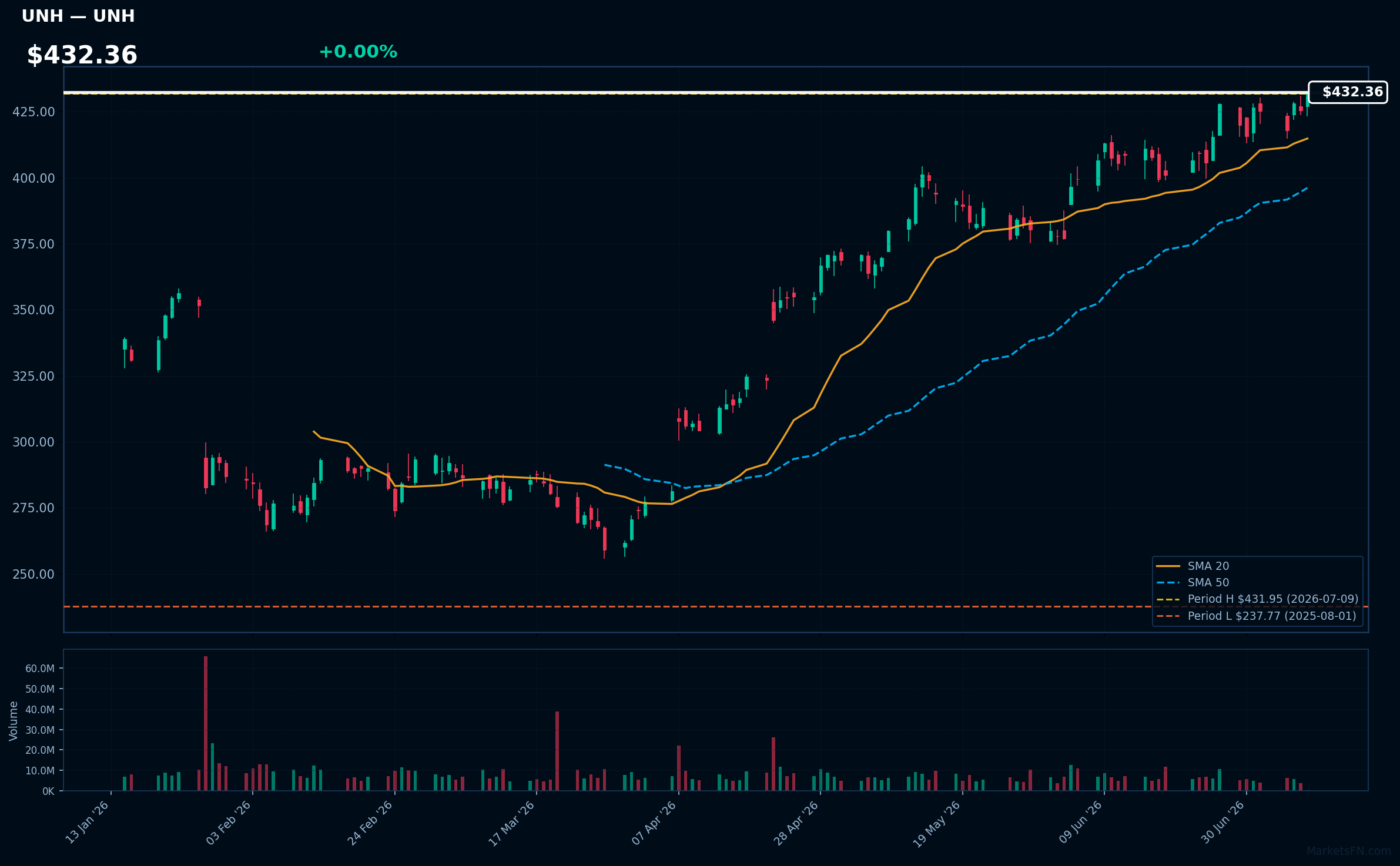Click the 20.0M volume axis label
The image size is (1400, 866).
click(40, 750)
